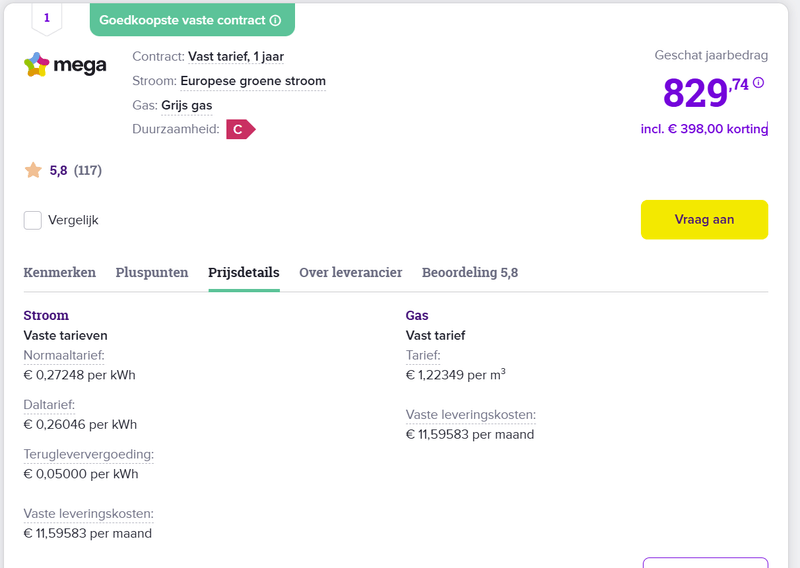This screenshot has width=800, height=568.
Task: Show the Beoordeling 5,8 tab
Action: [470, 272]
